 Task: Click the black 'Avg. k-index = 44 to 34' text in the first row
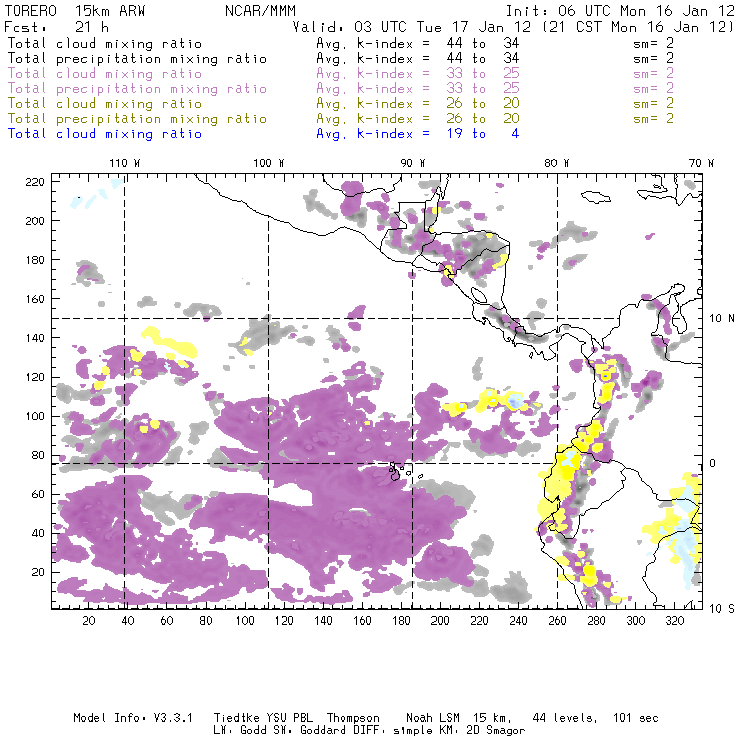pyautogui.click(x=418, y=43)
